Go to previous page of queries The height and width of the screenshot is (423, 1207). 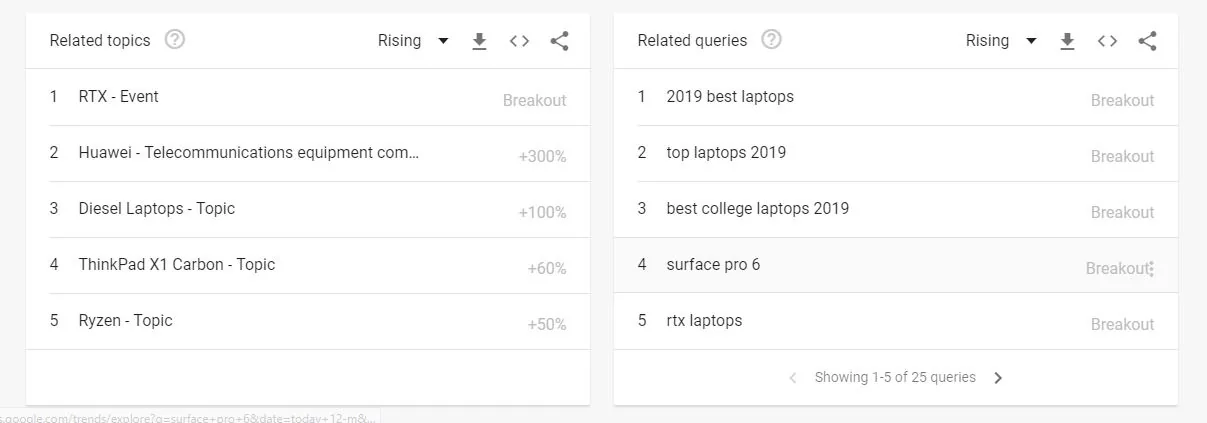793,378
